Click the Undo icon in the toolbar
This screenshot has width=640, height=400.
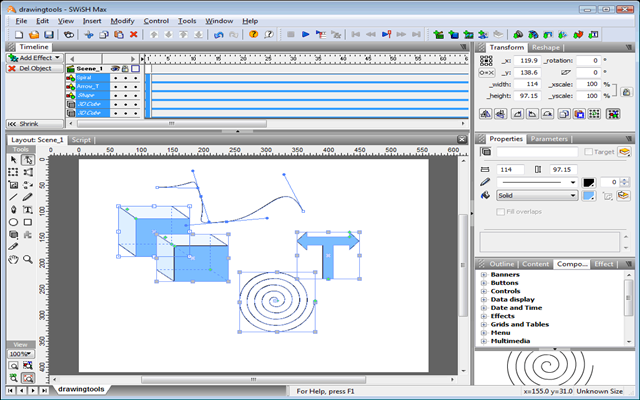pyautogui.click(x=218, y=34)
